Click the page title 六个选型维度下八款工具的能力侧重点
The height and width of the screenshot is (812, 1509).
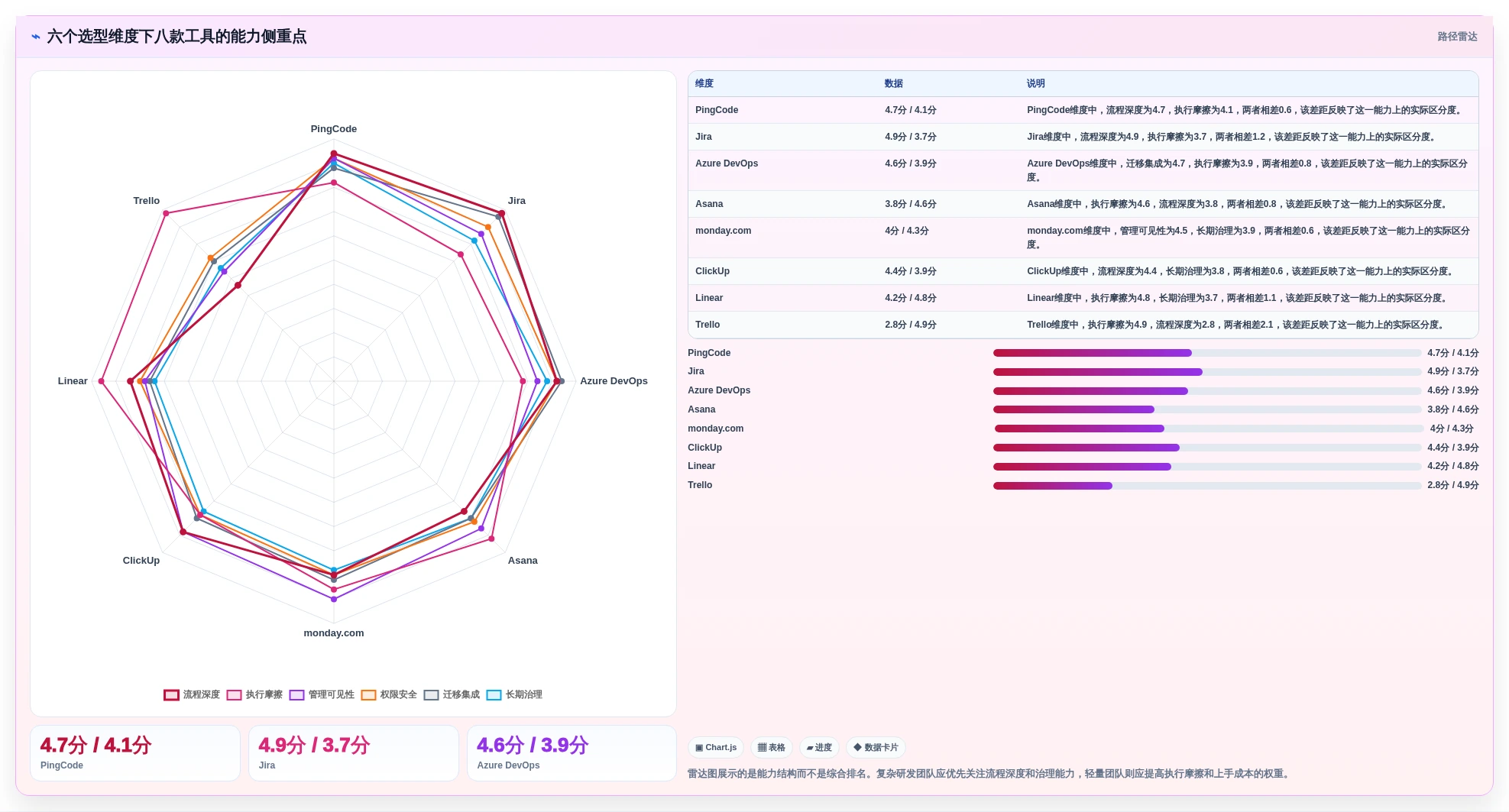point(176,37)
